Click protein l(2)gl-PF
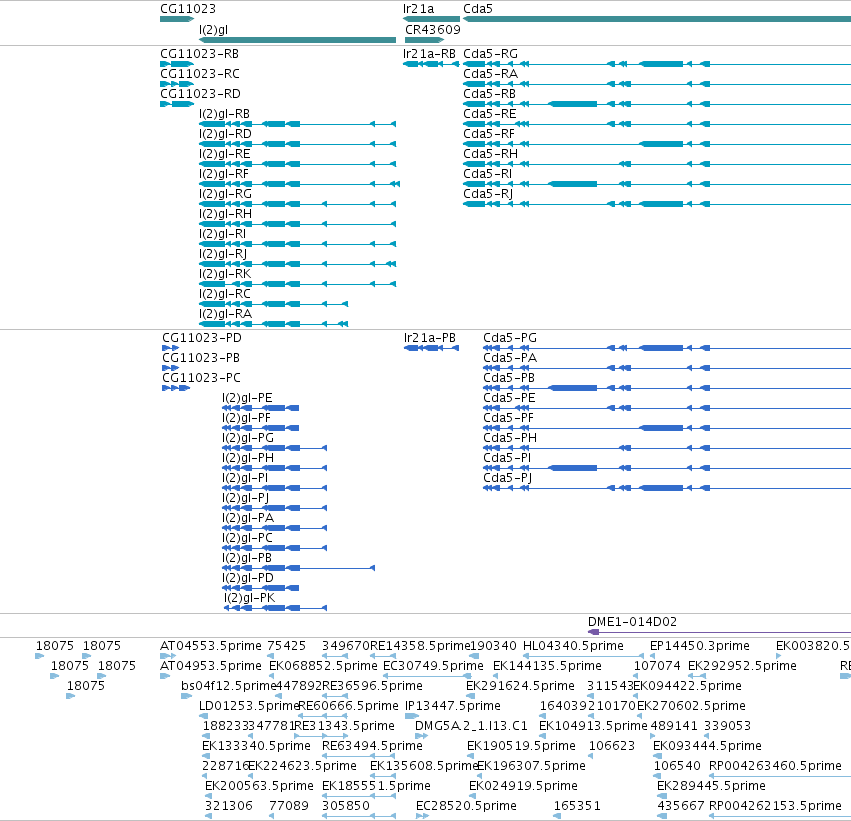This screenshot has height=821, width=851. 261,428
